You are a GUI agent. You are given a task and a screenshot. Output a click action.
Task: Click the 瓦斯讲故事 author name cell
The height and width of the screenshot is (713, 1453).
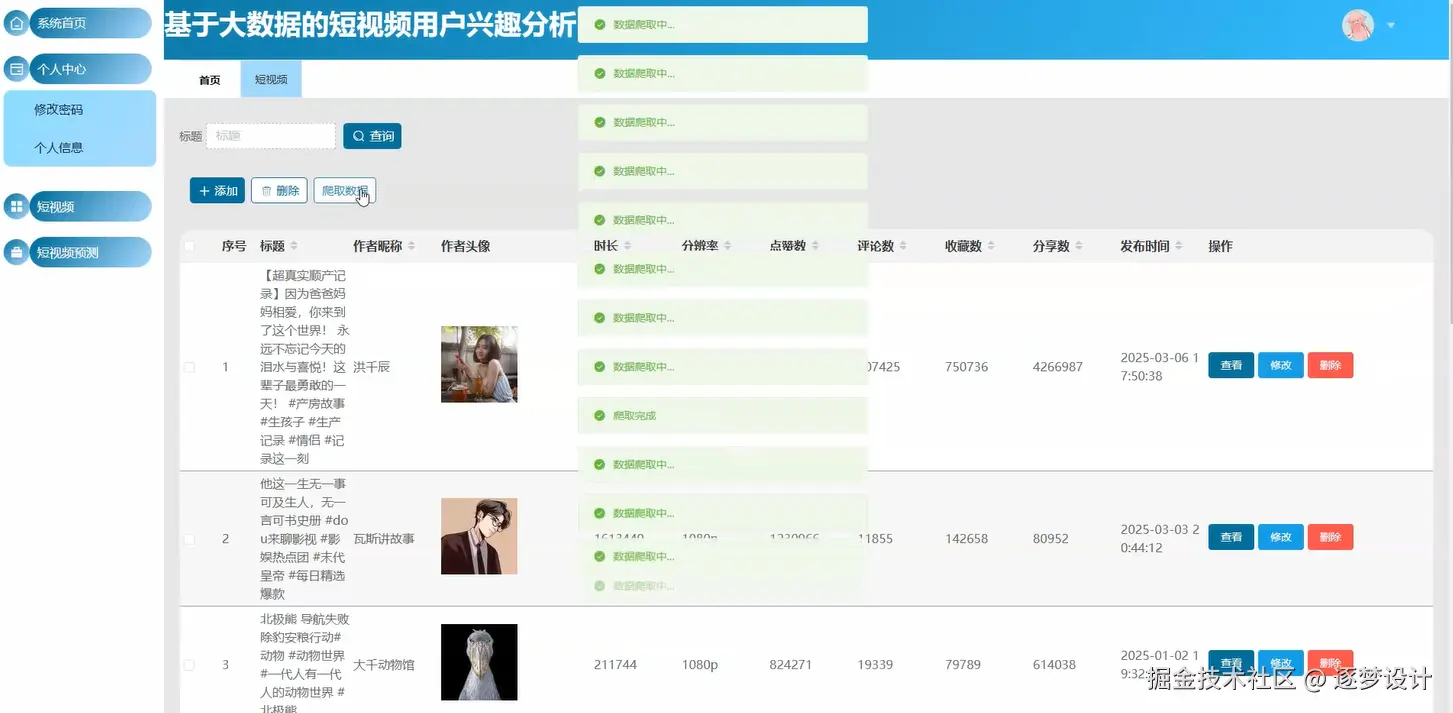(x=384, y=539)
